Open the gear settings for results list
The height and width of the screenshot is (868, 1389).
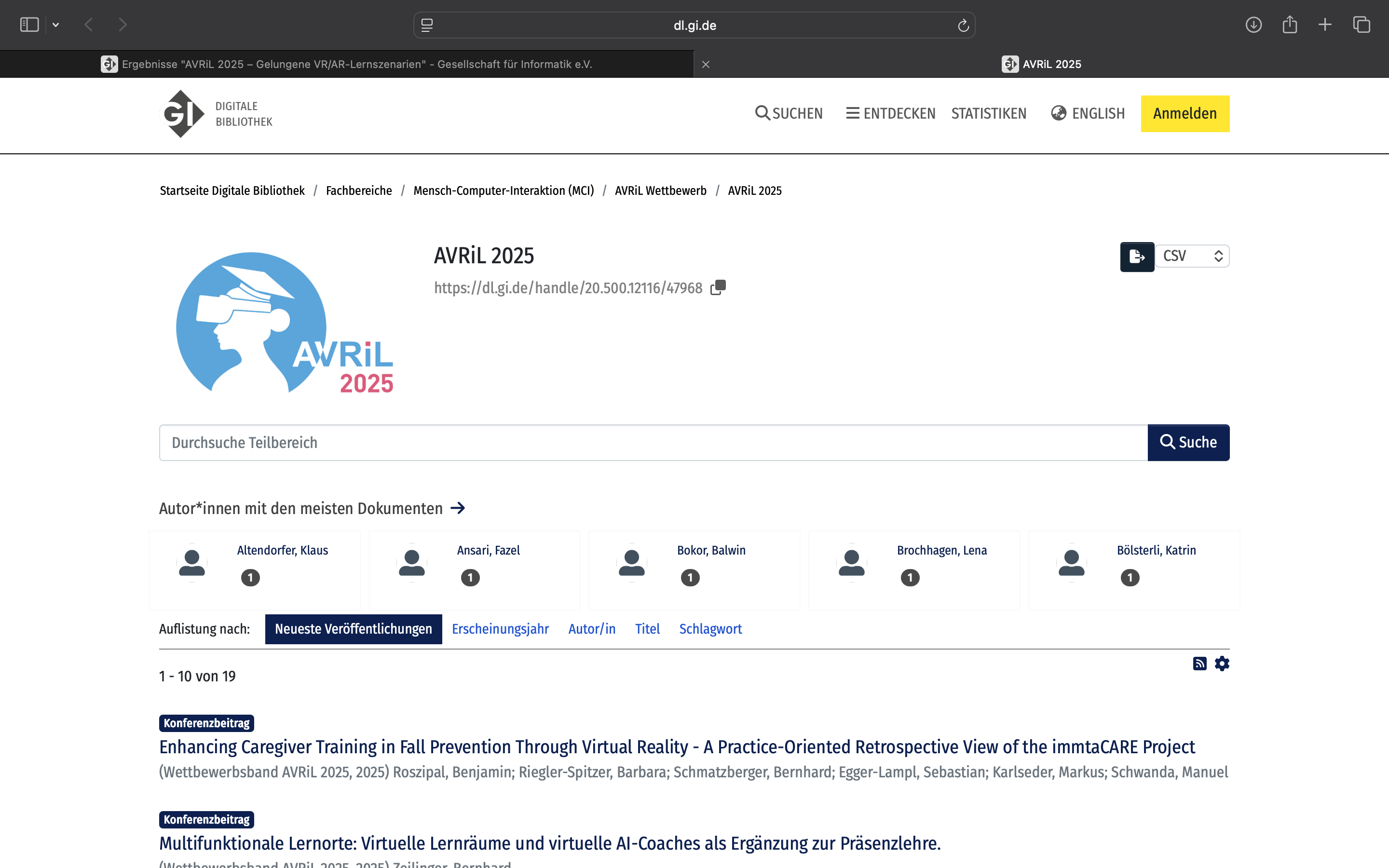coord(1222,664)
